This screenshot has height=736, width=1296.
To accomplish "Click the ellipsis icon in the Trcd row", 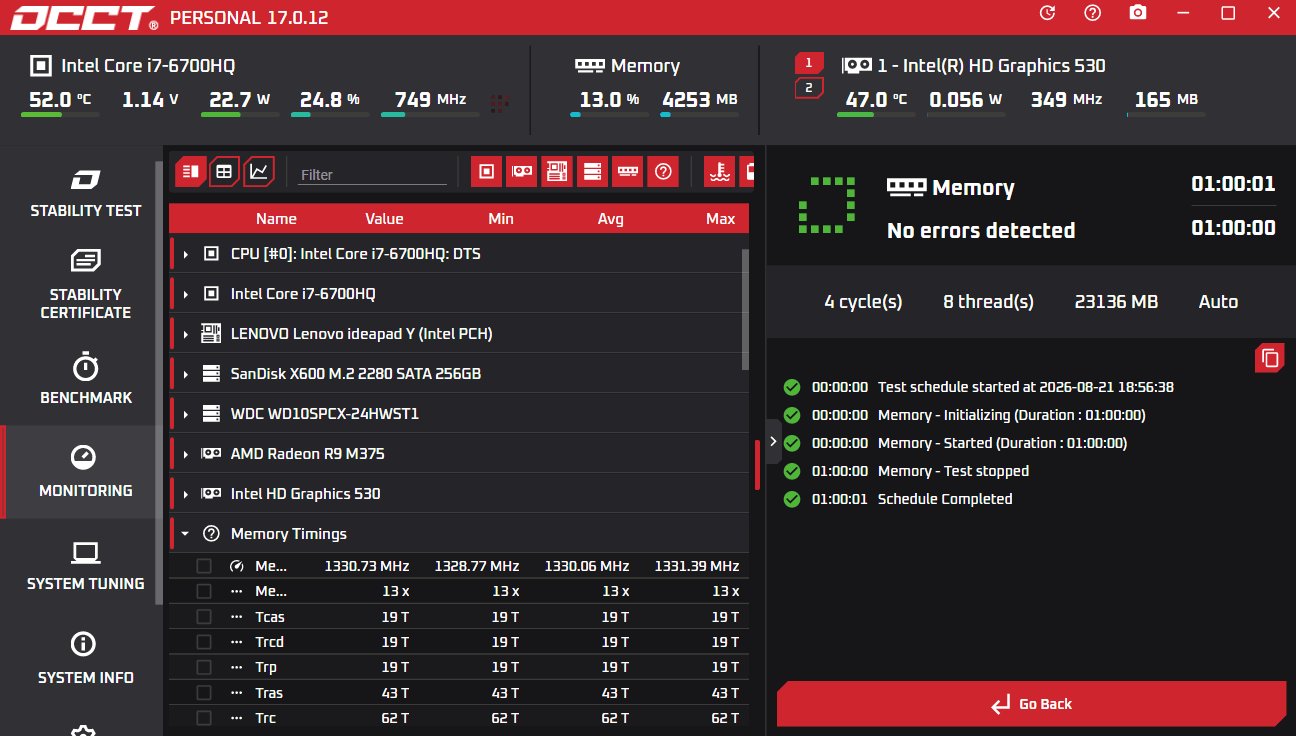I will 237,642.
